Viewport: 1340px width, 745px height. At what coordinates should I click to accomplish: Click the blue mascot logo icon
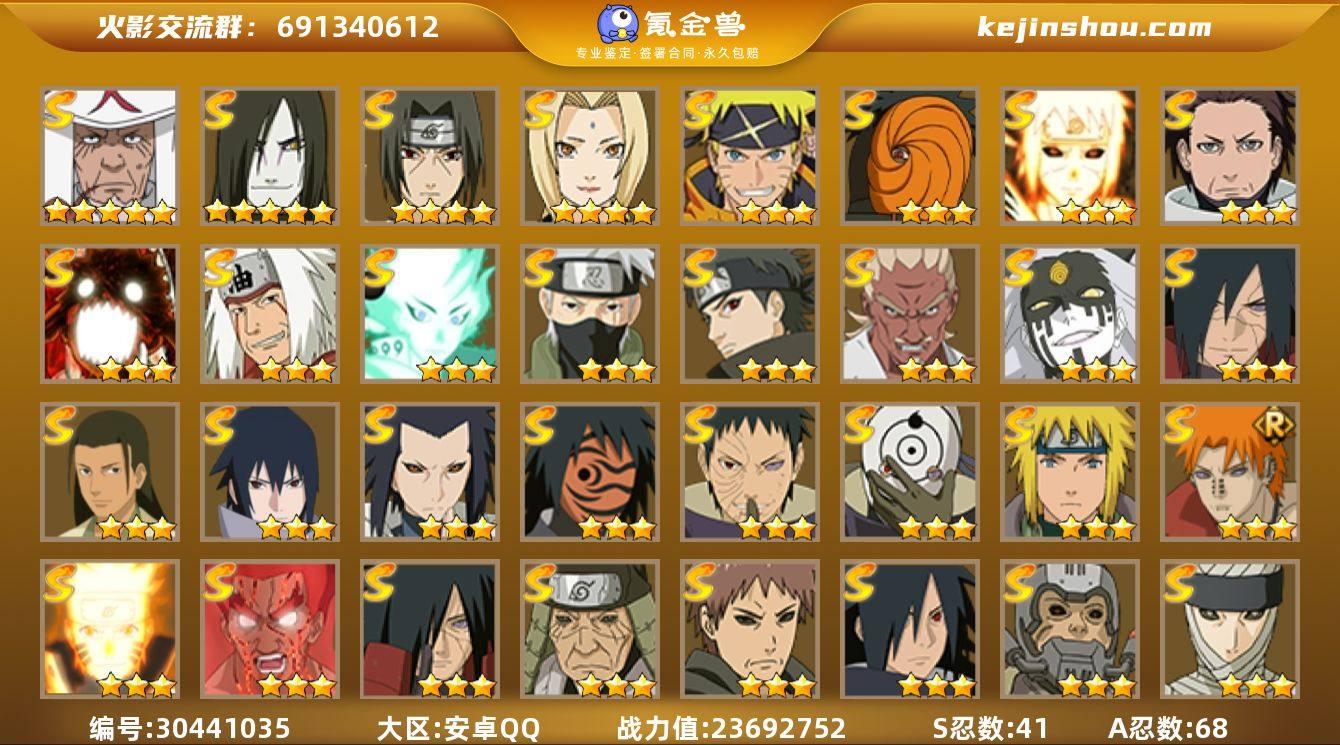point(618,24)
